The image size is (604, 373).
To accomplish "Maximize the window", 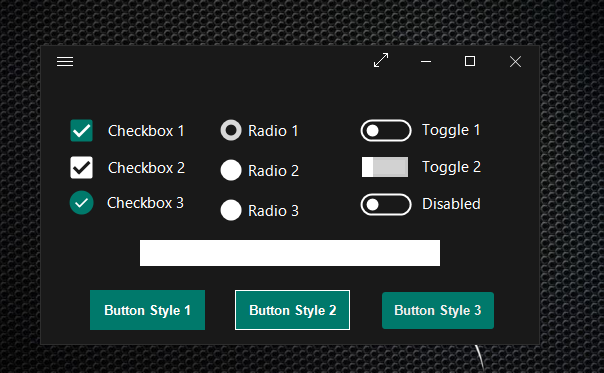I will tap(470, 61).
